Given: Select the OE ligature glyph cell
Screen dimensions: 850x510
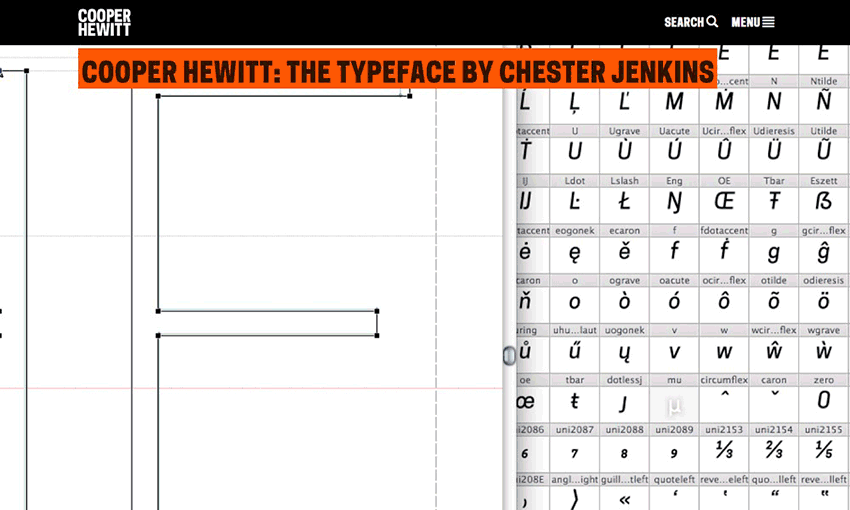Looking at the screenshot, I should click(724, 201).
